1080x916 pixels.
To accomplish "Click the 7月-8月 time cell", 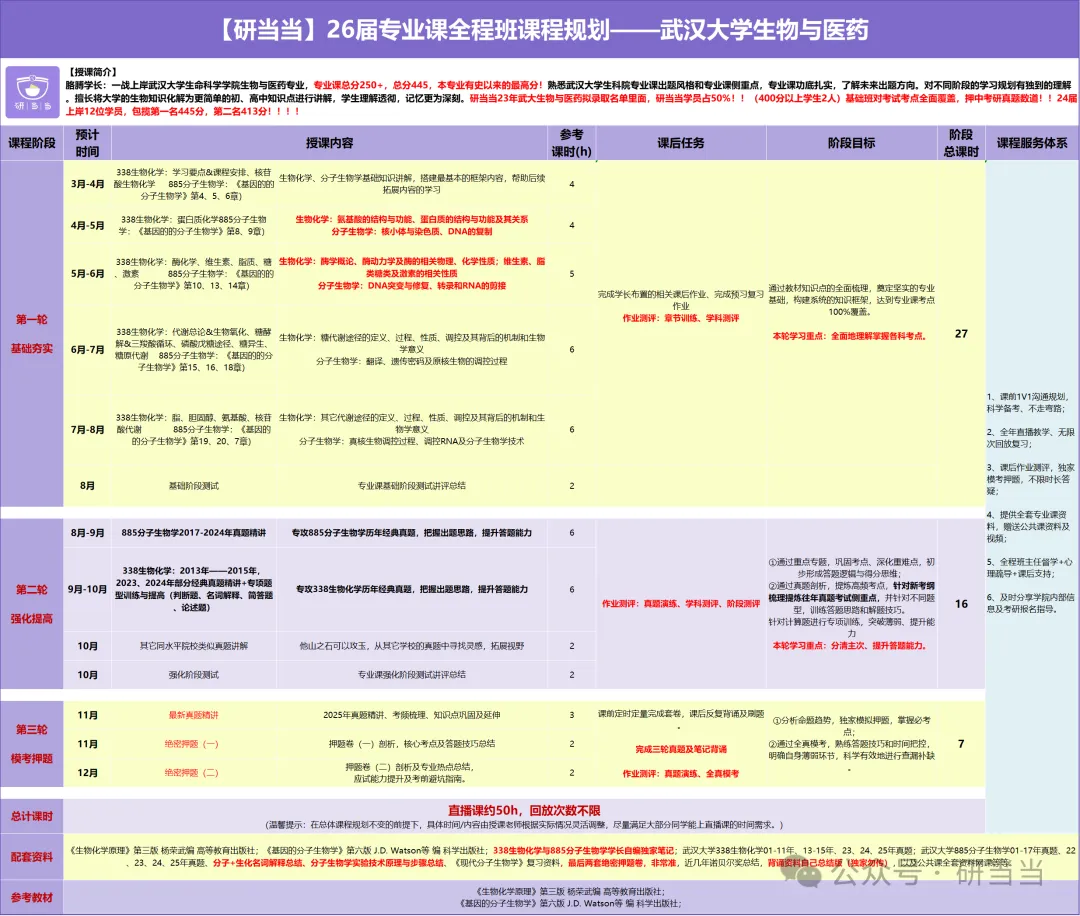I will [x=87, y=429].
